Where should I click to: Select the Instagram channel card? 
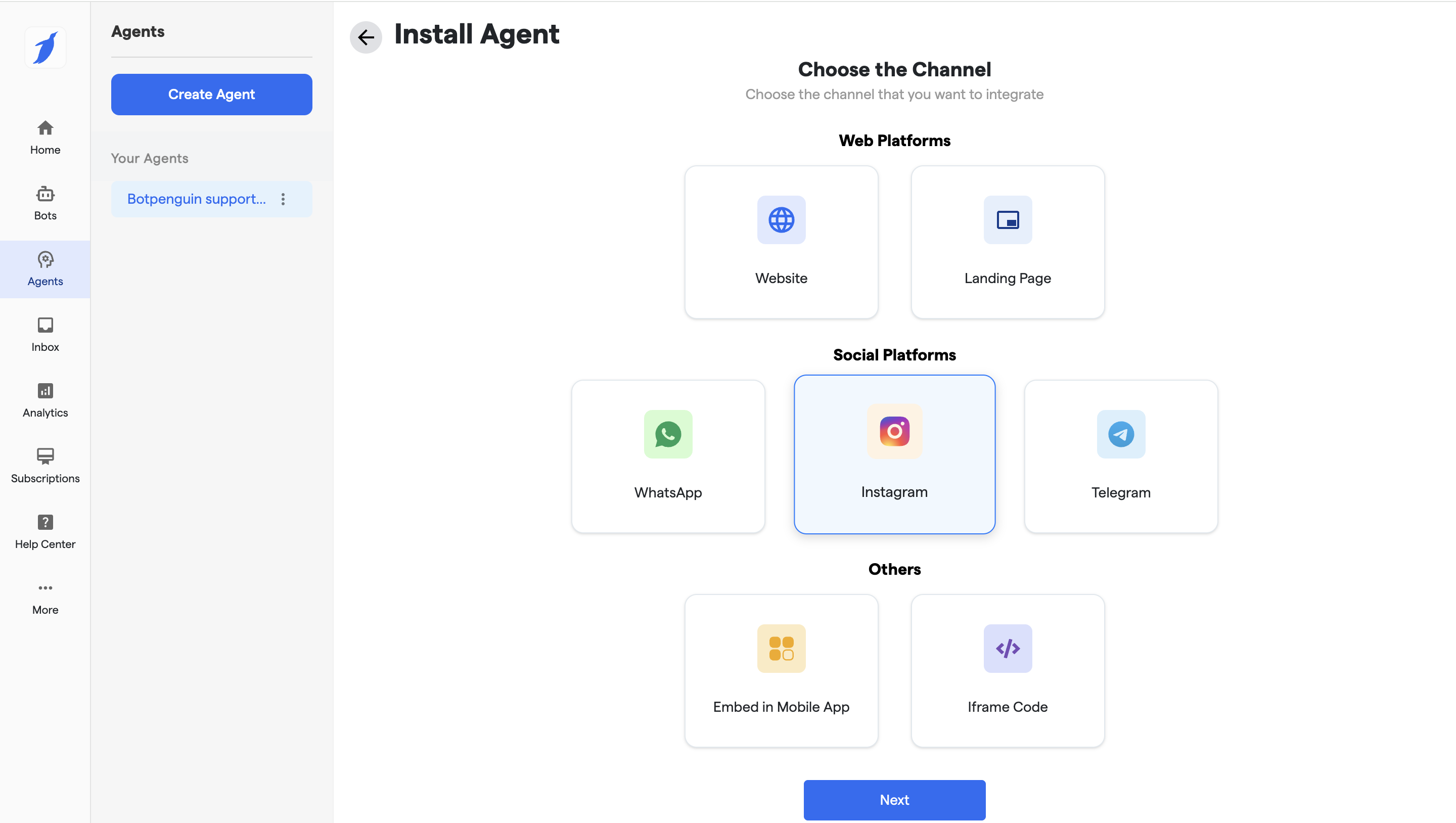[x=894, y=454]
